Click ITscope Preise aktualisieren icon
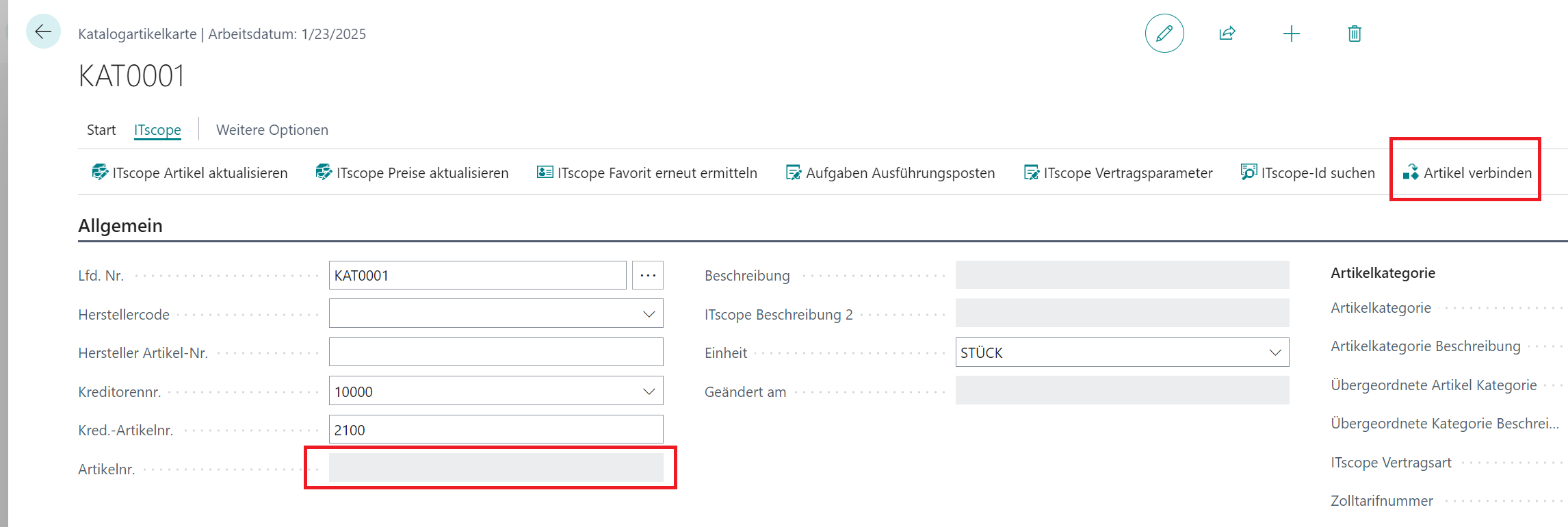Viewport: 1568px width, 527px height. (x=324, y=172)
